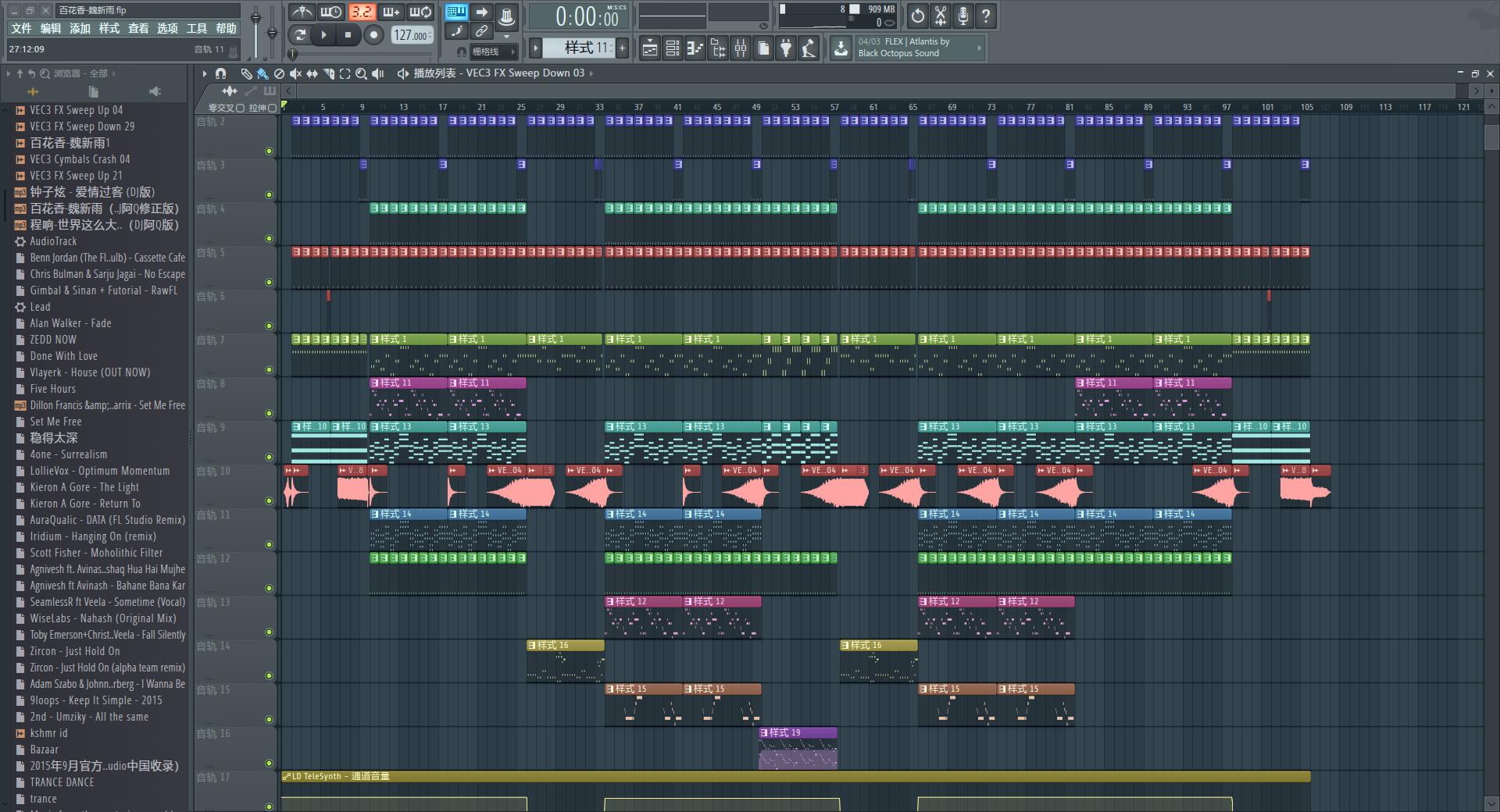The image size is (1500, 812).
Task: Open the 工具 menu
Action: (196, 28)
